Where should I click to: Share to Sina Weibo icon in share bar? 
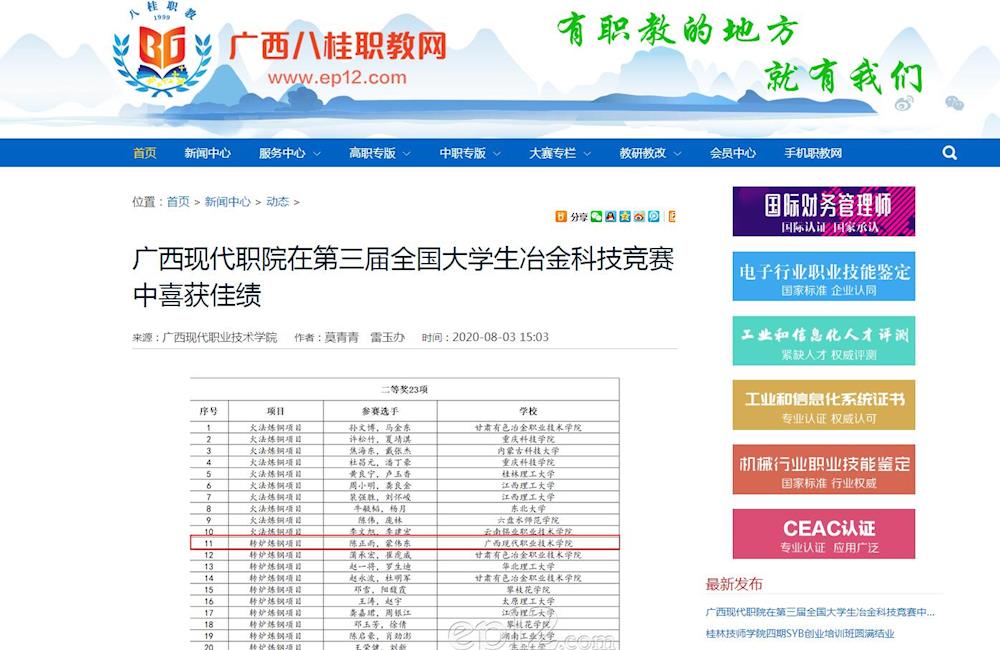[639, 216]
